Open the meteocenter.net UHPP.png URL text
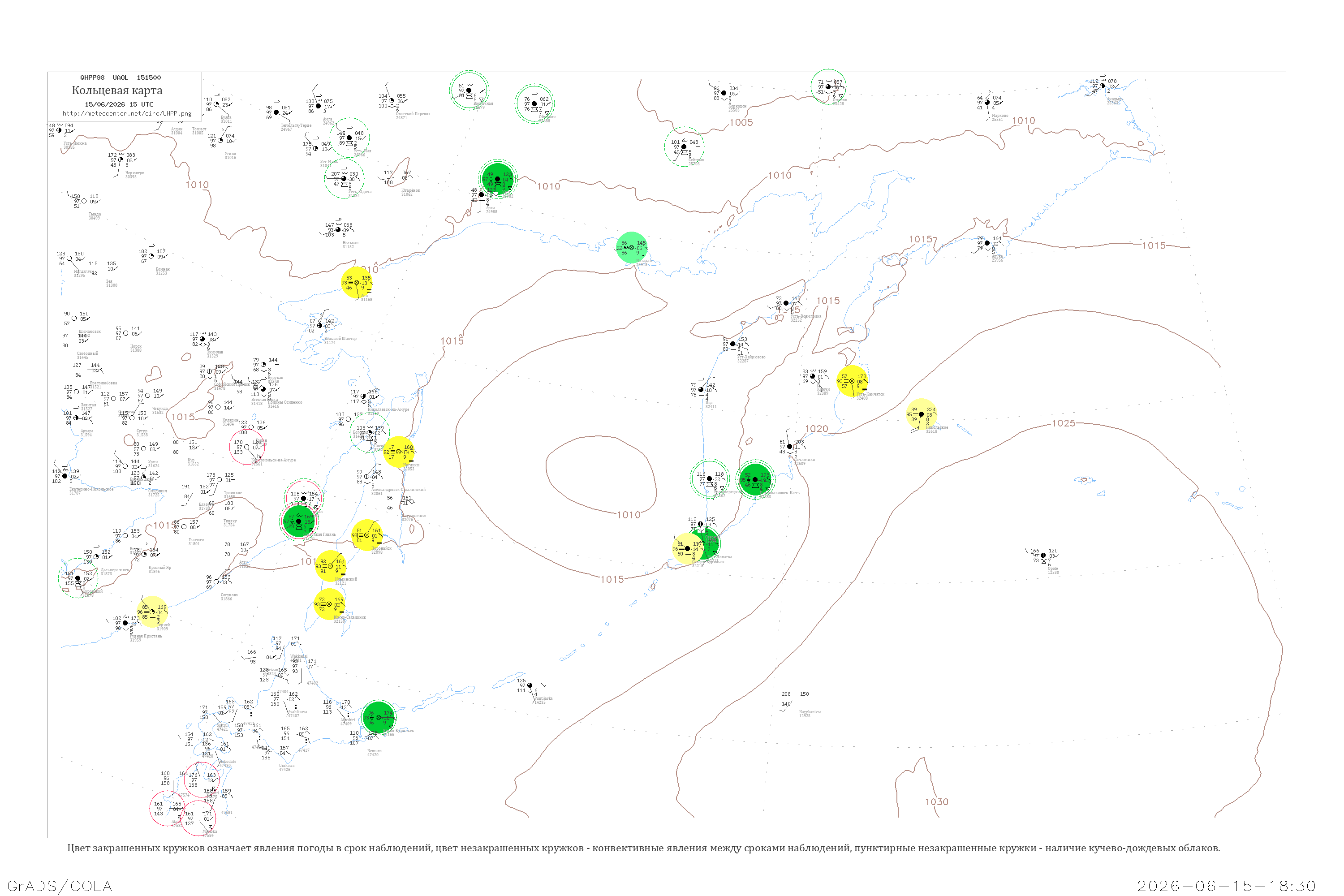Viewport: 1344px width, 896px height. point(127,114)
